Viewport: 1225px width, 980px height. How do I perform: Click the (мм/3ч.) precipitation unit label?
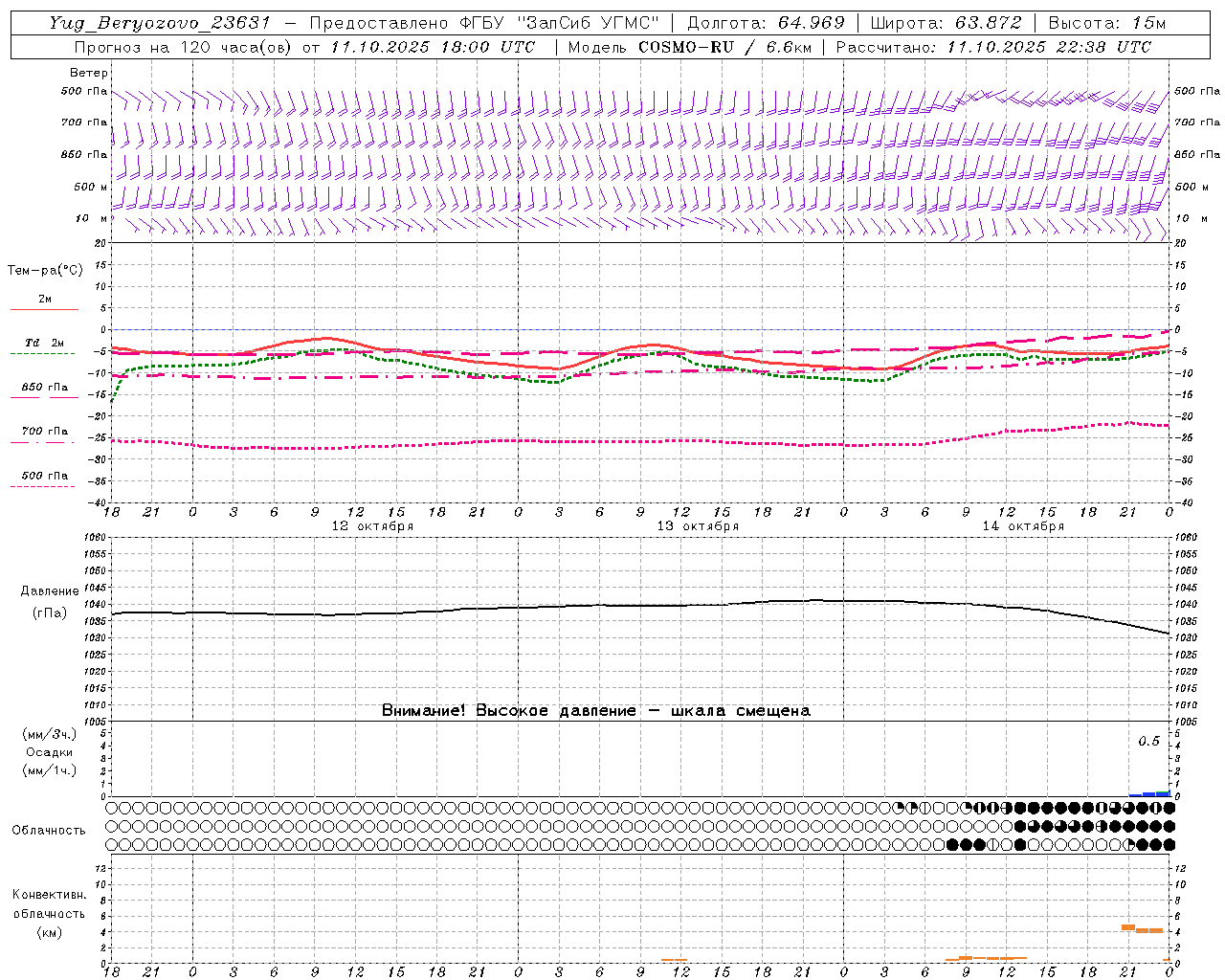click(50, 734)
